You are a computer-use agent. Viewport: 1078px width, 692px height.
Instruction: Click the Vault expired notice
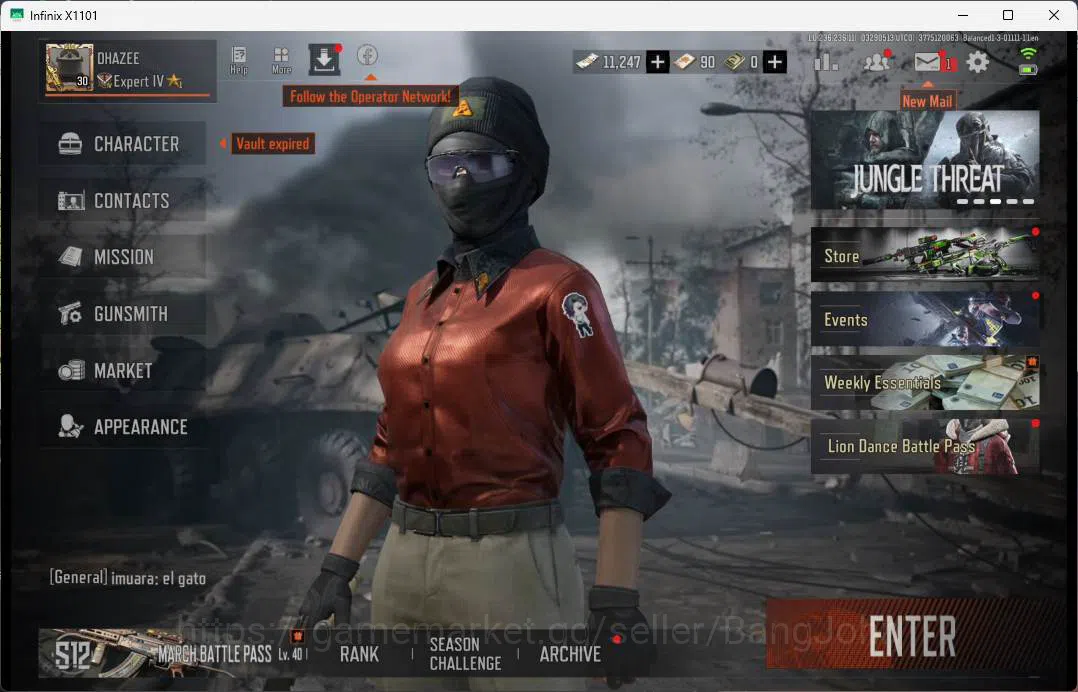tap(272, 144)
